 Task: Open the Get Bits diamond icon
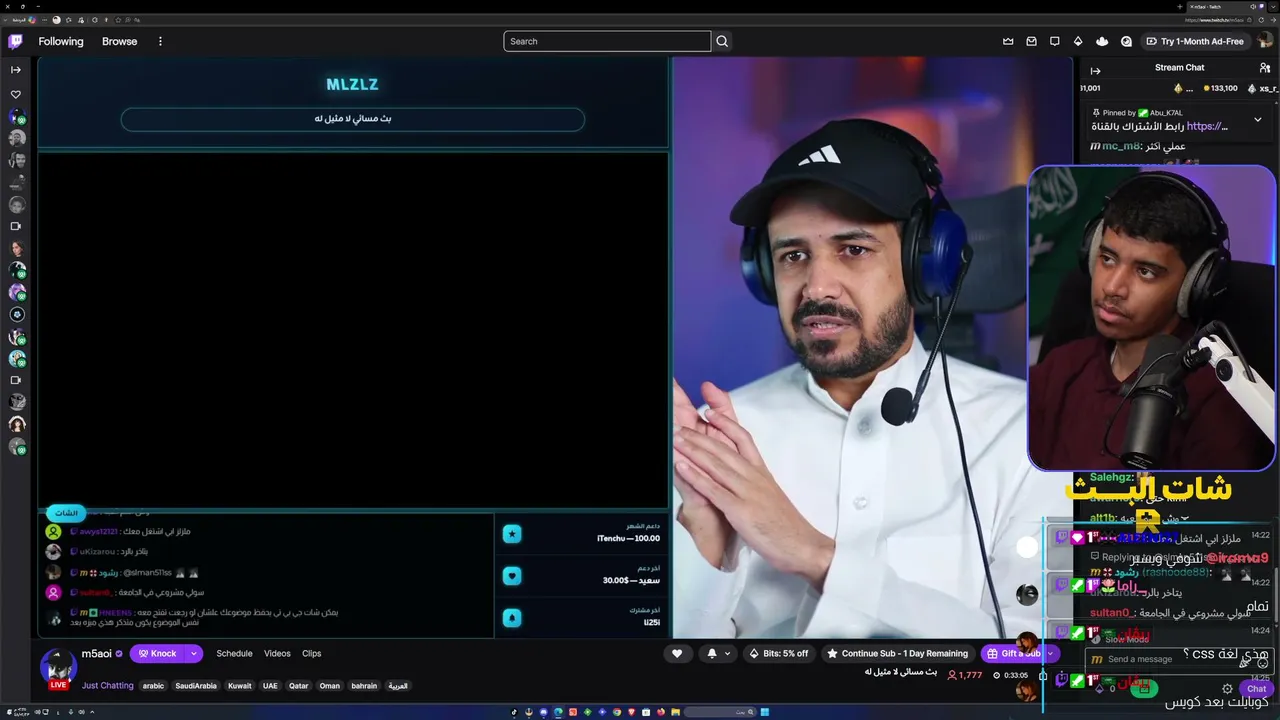[1078, 41]
